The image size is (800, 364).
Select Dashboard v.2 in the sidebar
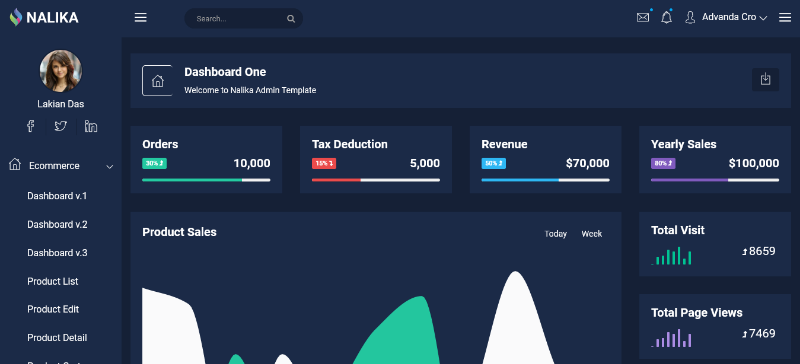point(57,224)
